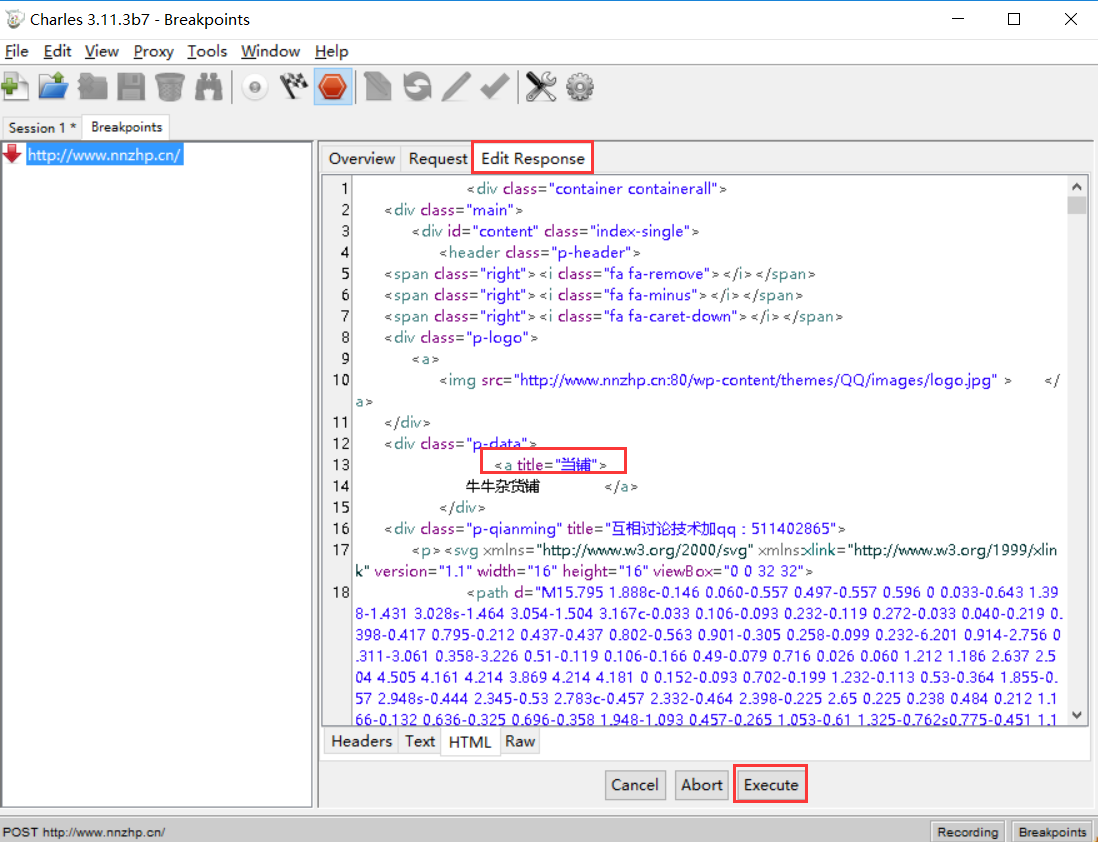Open Settings gear toolbar icon

580,87
